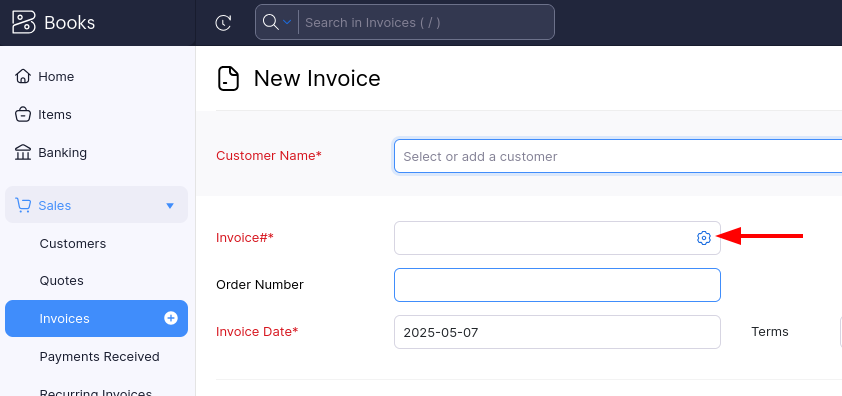Open Customers in the sidebar
Screen dimensions: 842x396
pos(72,243)
